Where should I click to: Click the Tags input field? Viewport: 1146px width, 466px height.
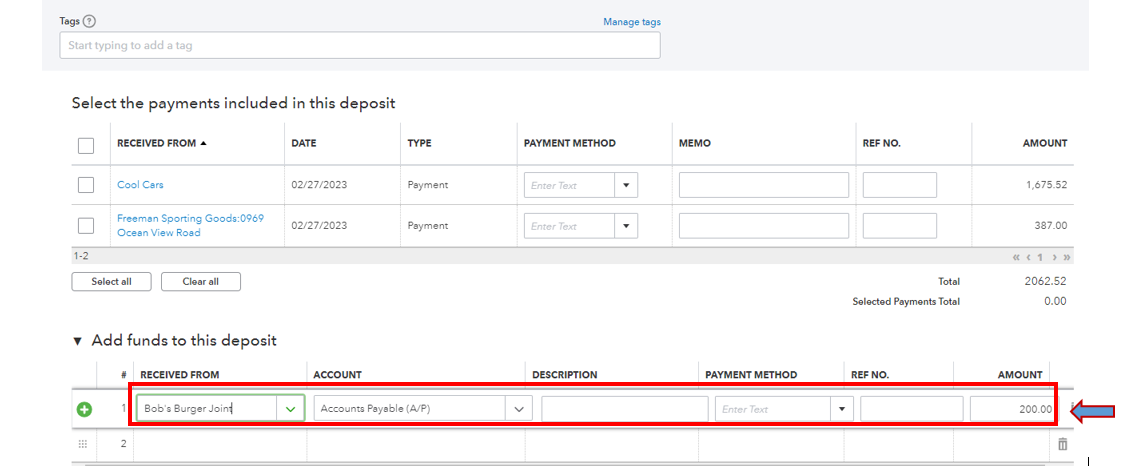coord(359,46)
